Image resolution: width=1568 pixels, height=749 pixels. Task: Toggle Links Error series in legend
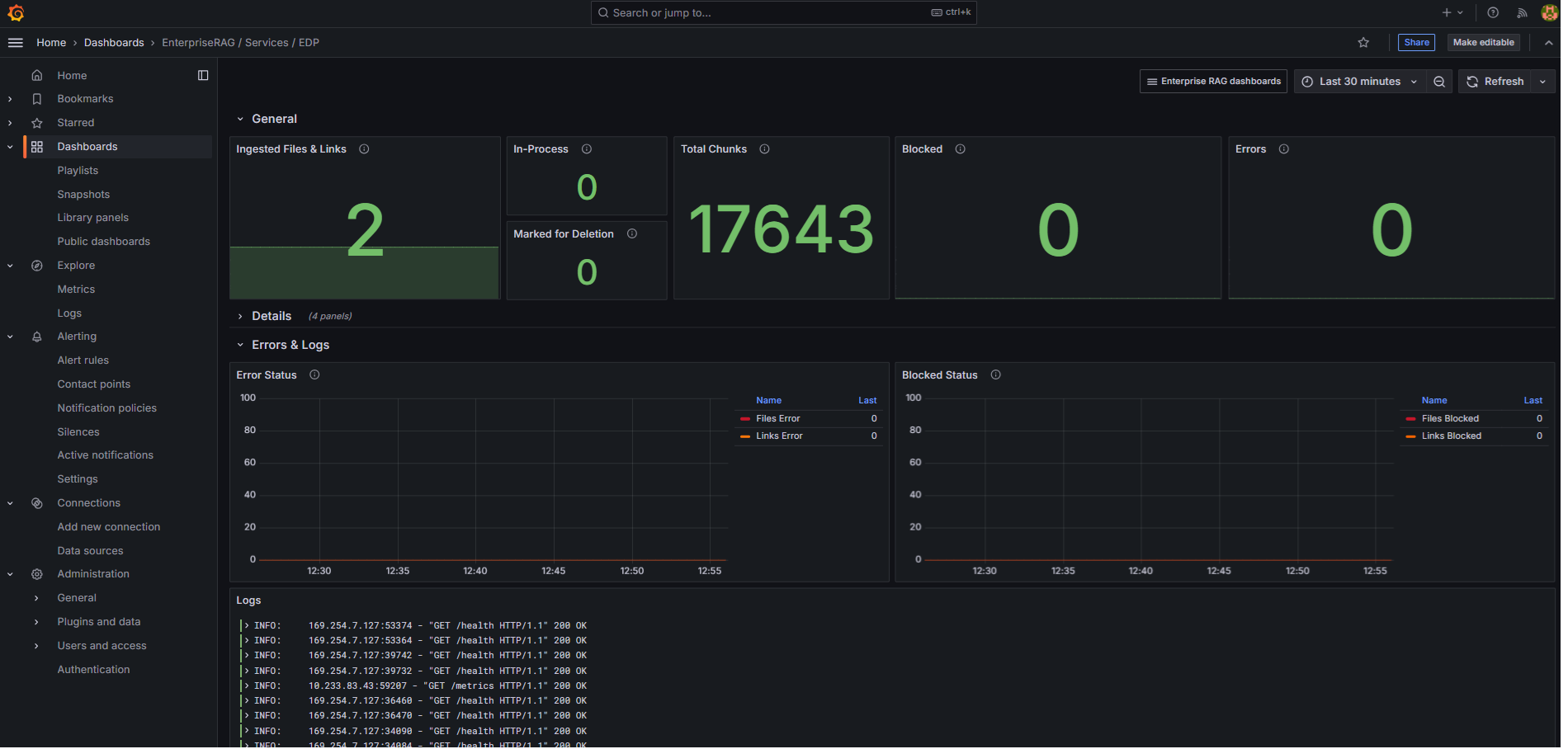pyautogui.click(x=779, y=436)
